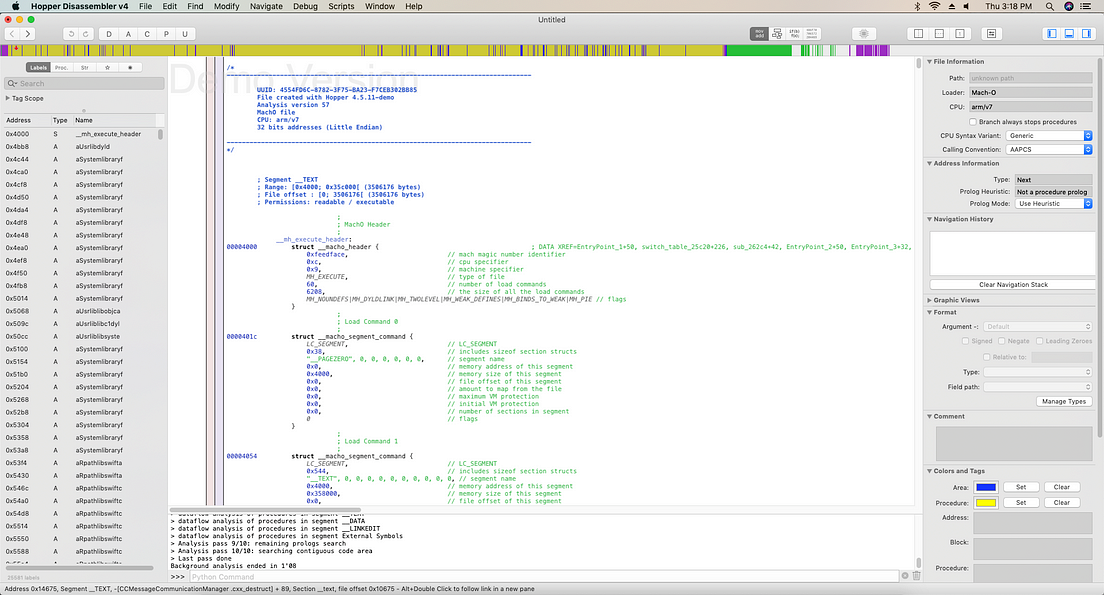Enable Branch always stops procedures checkbox

click(x=973, y=122)
